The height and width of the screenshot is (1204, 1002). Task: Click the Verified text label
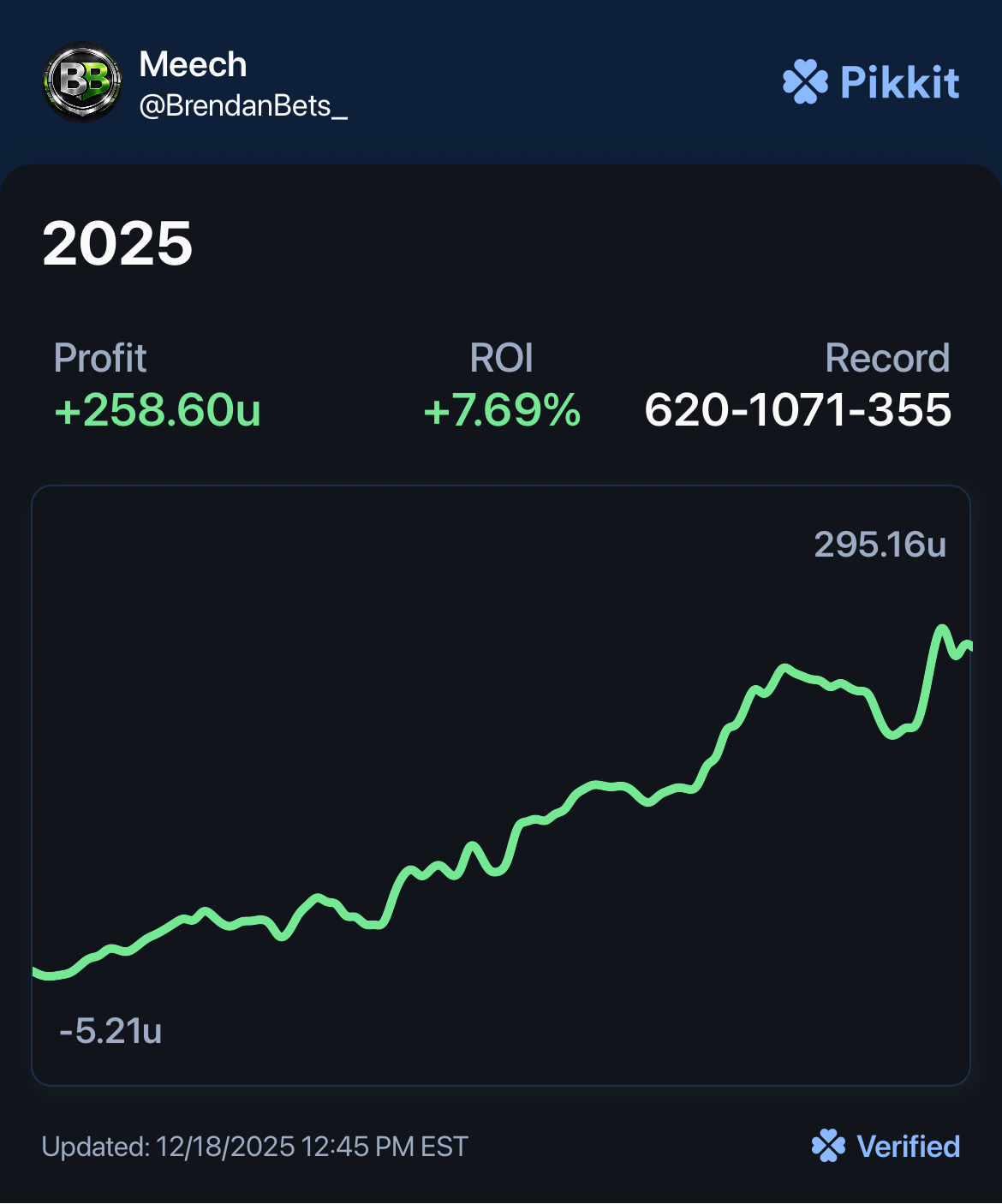[x=909, y=1147]
